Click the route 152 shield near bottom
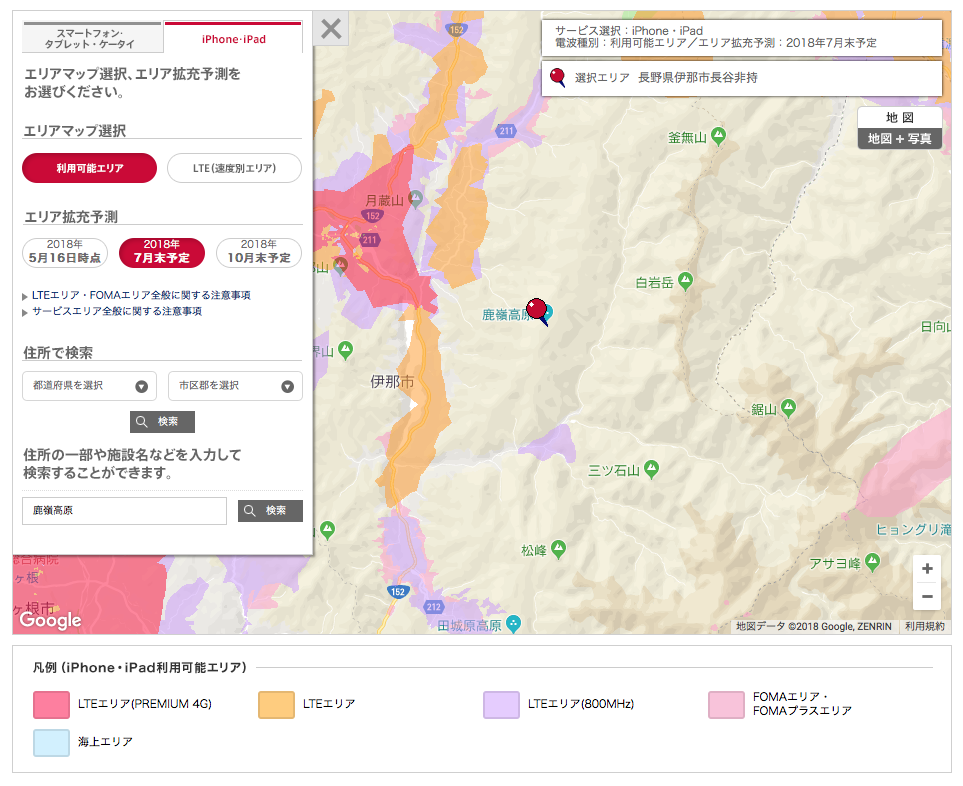 coord(397,592)
